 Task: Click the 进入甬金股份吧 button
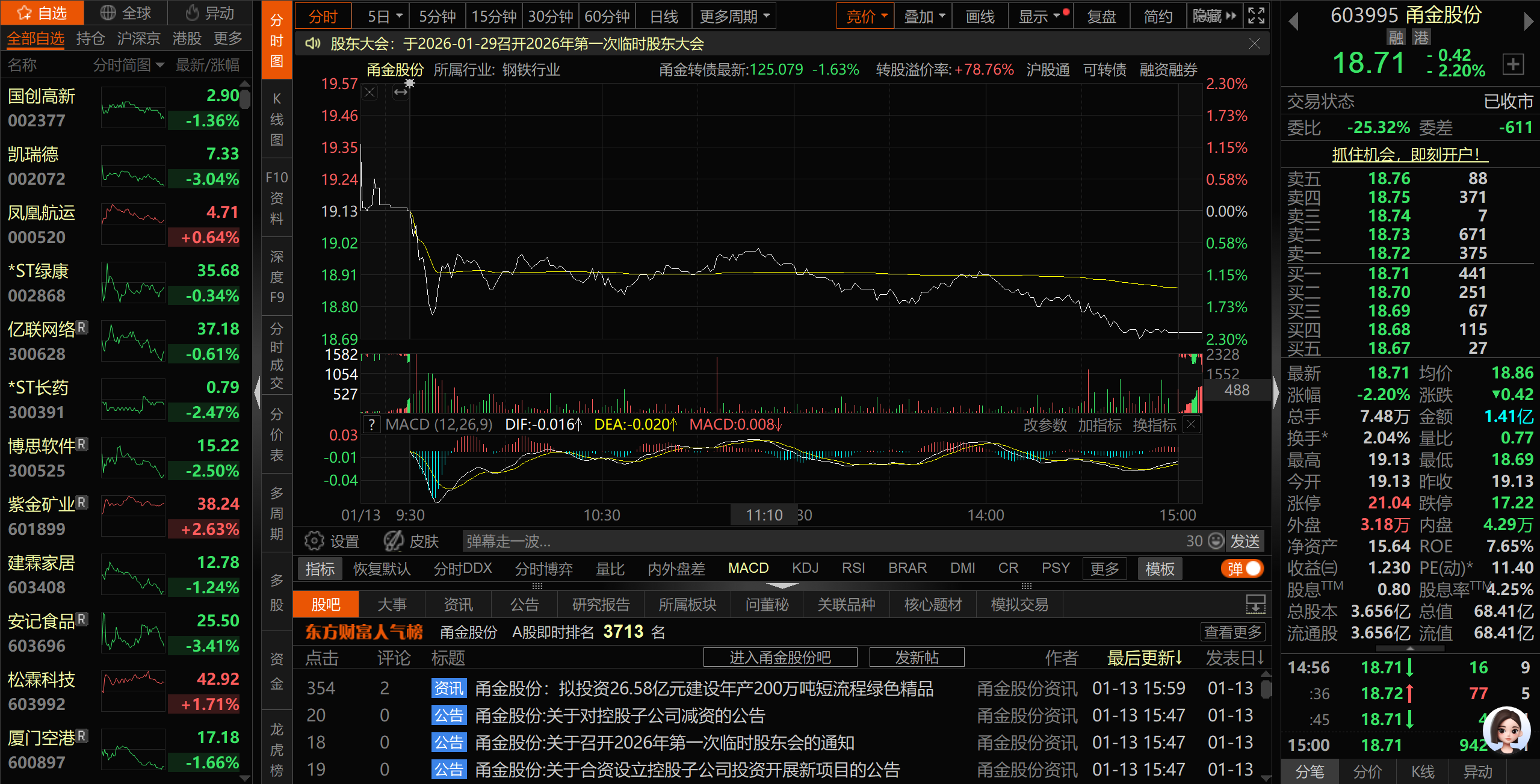point(780,658)
